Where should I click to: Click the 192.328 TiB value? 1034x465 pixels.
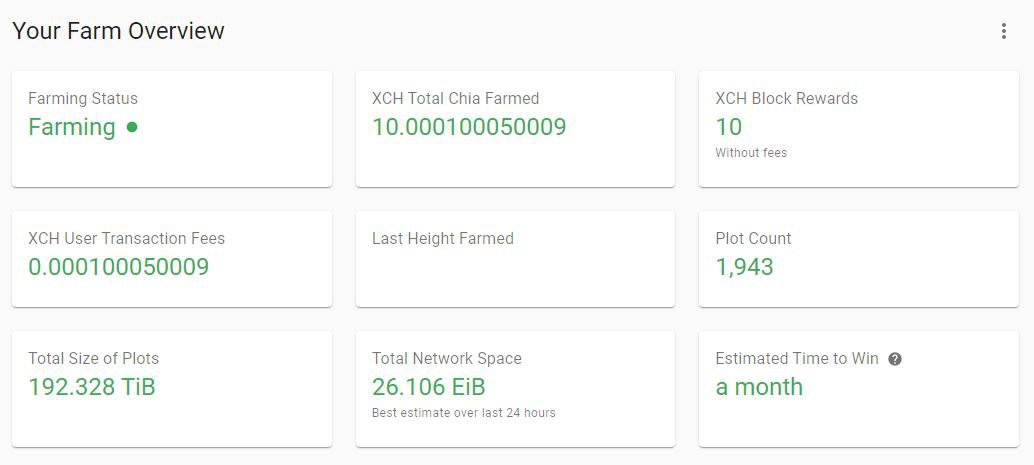pos(92,387)
